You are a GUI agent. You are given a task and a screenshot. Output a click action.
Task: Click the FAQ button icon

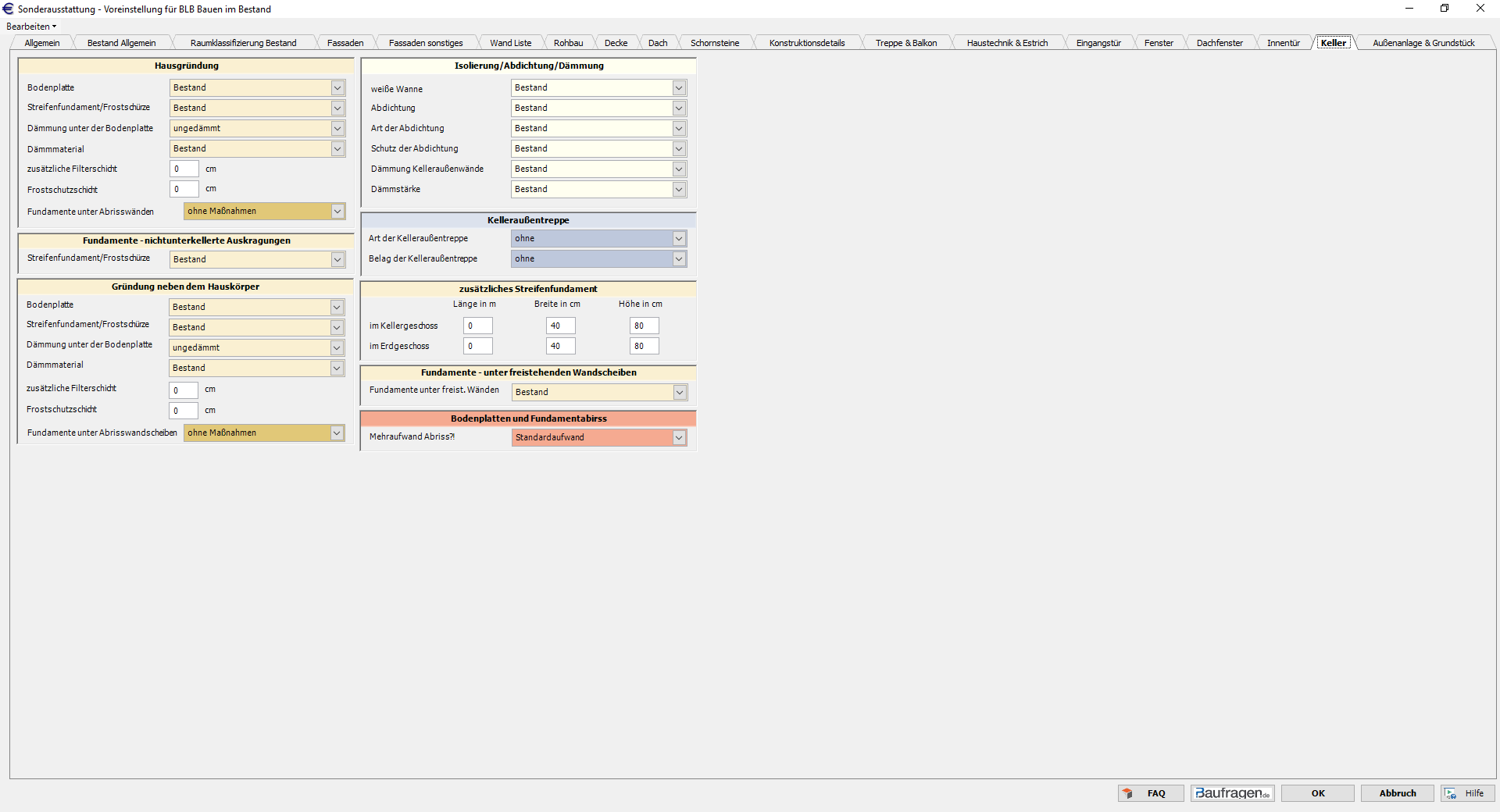click(1127, 793)
